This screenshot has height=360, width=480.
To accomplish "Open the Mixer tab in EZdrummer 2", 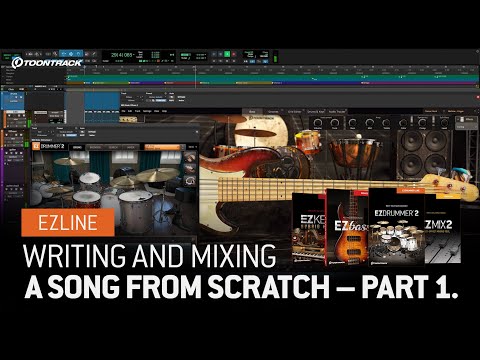I will [131, 147].
